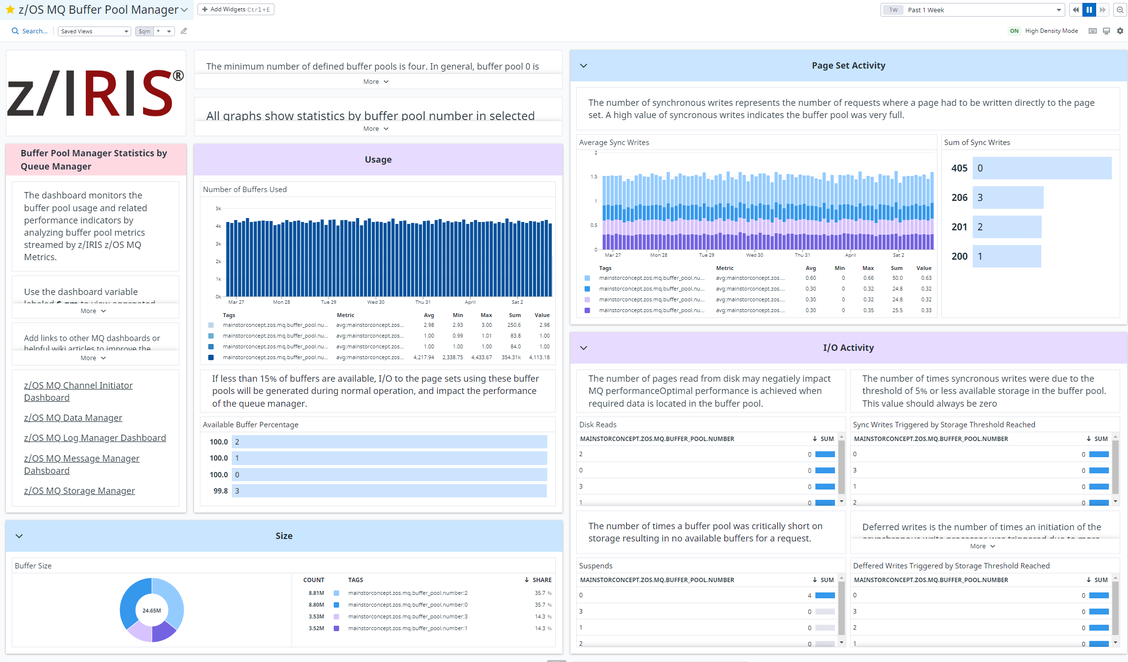Open TV mode monitor icon
1128x662 pixels.
click(1106, 31)
